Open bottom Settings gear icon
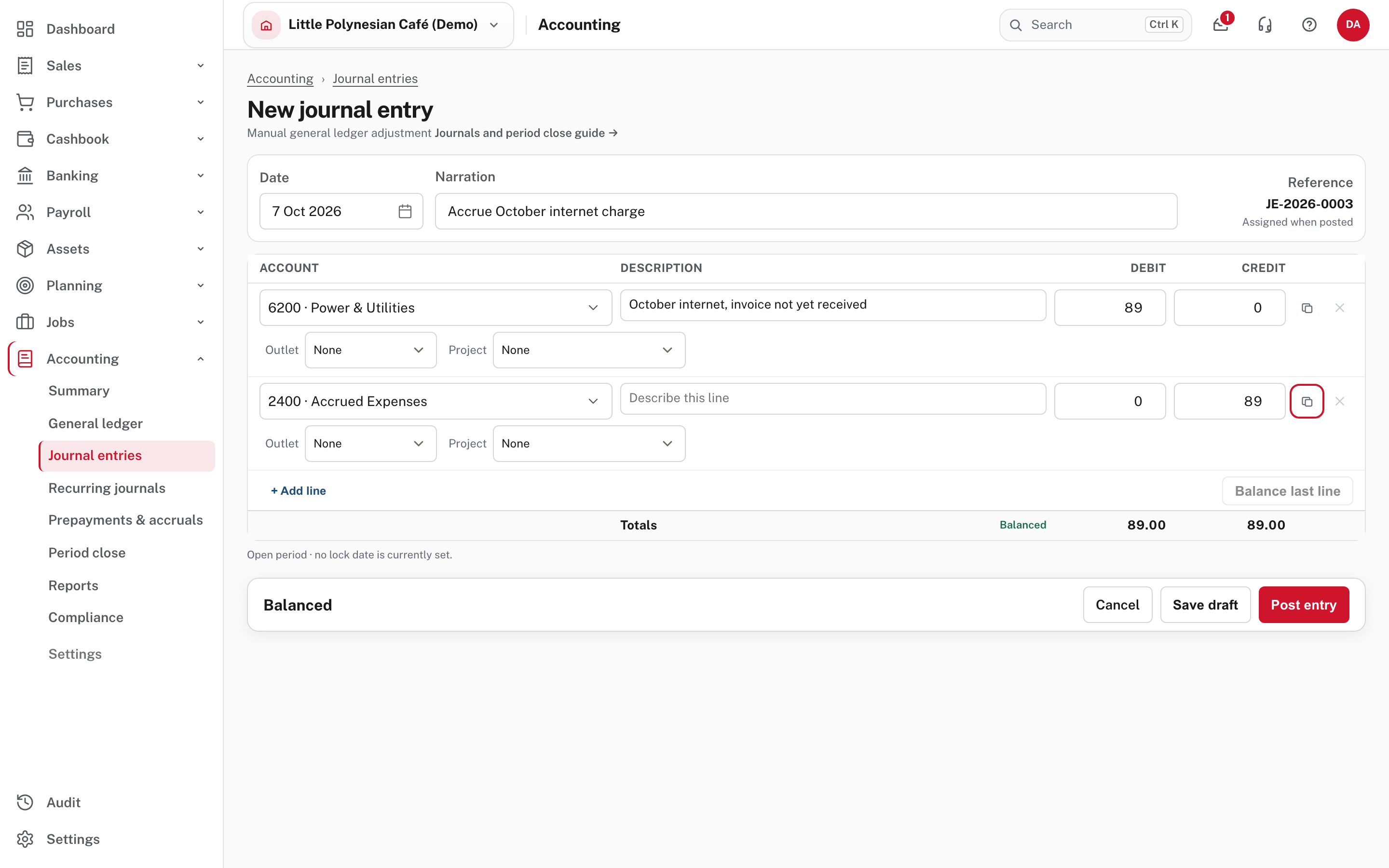This screenshot has height=868, width=1389. coord(25,839)
